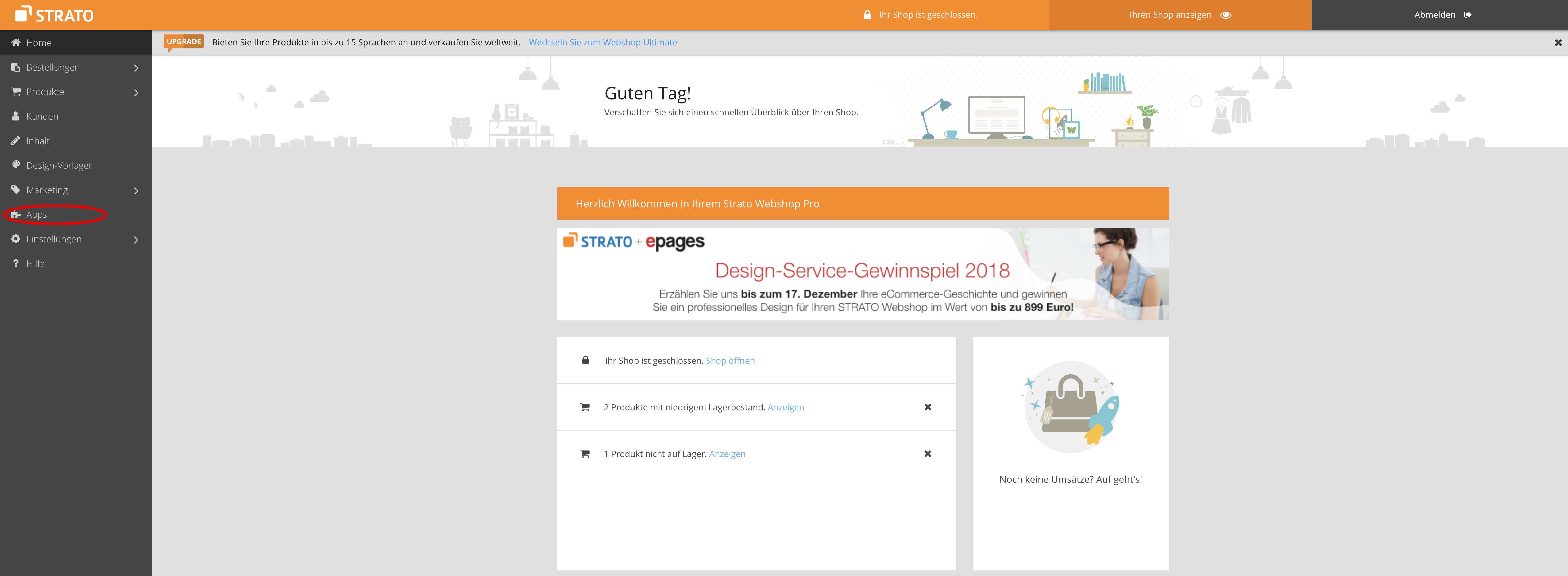
Task: Open Produkte in the sidebar
Action: point(75,92)
